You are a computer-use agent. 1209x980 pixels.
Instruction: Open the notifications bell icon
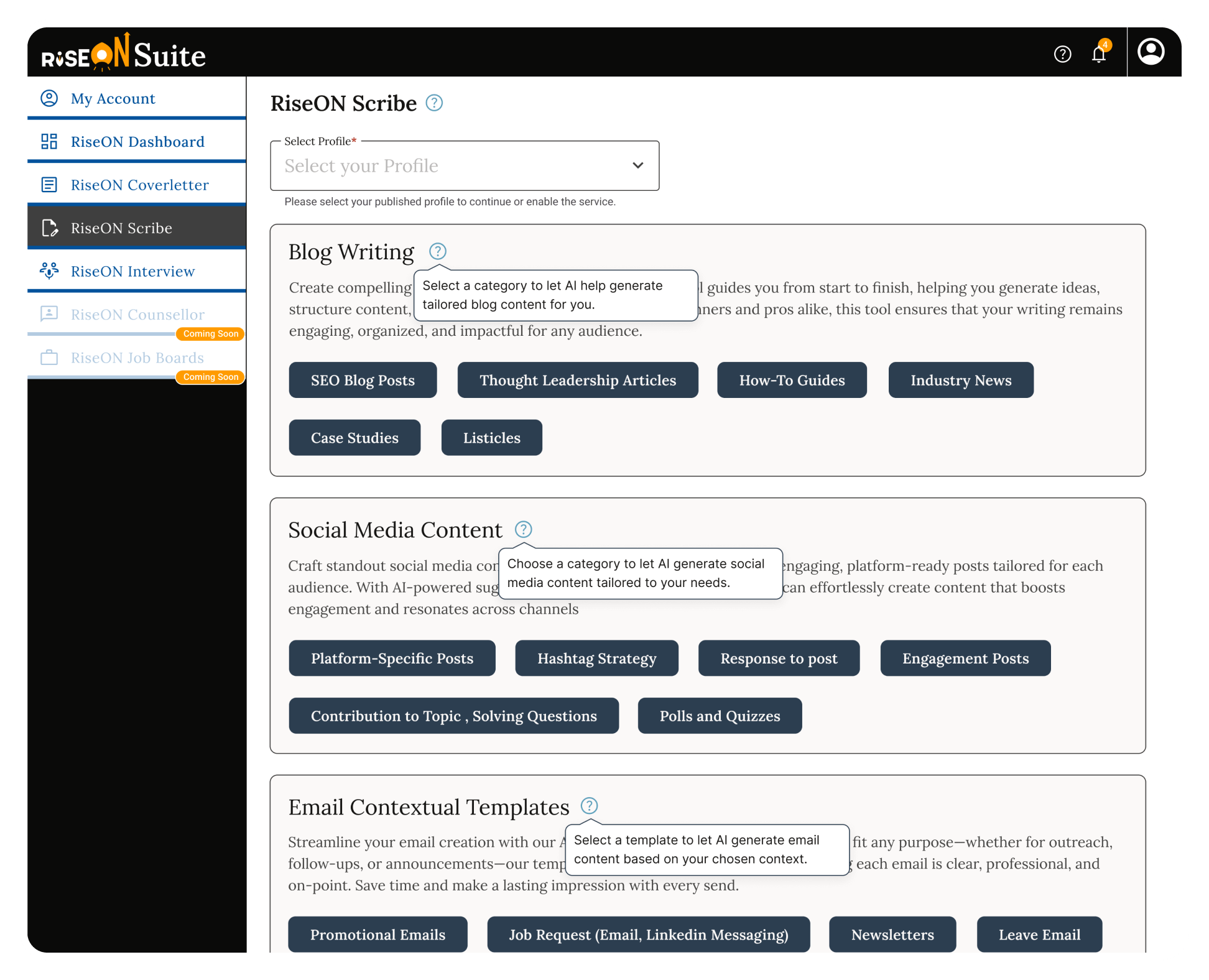tap(1098, 54)
